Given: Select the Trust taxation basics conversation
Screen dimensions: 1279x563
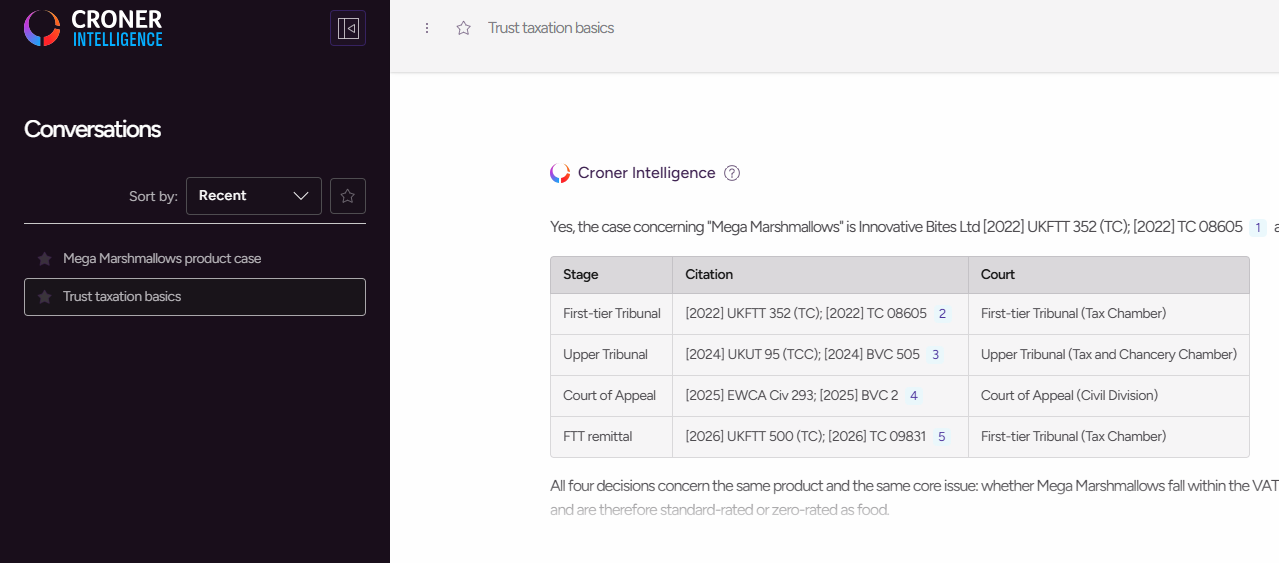Looking at the screenshot, I should pyautogui.click(x=195, y=297).
